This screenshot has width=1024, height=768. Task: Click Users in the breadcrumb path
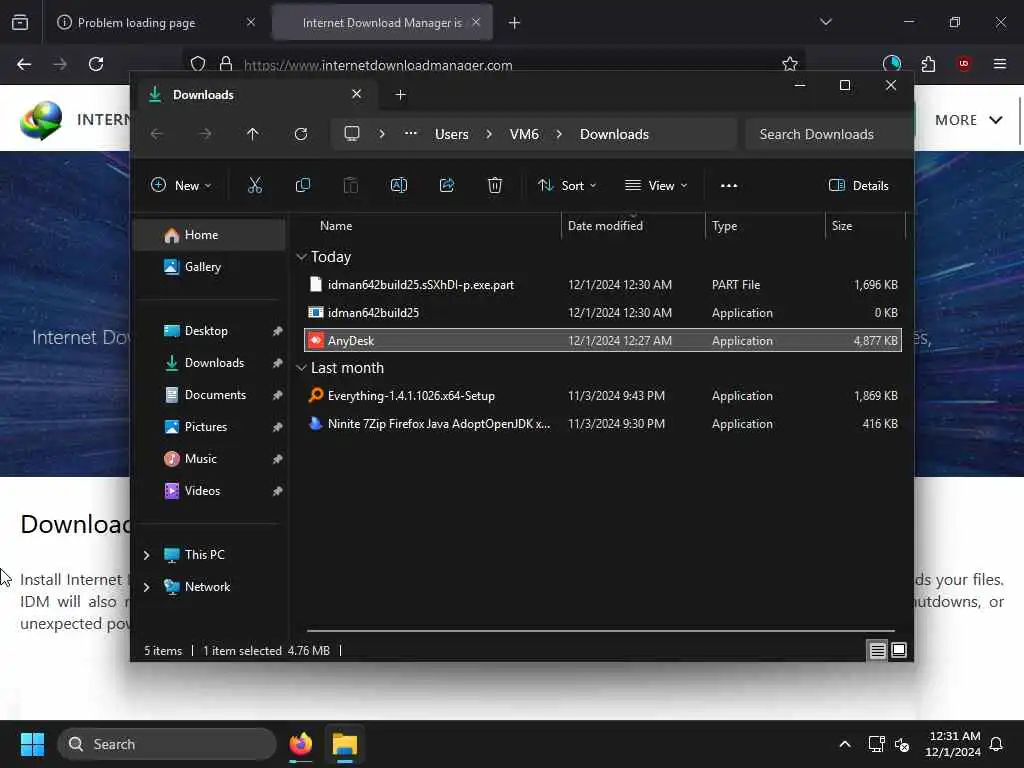tap(451, 134)
